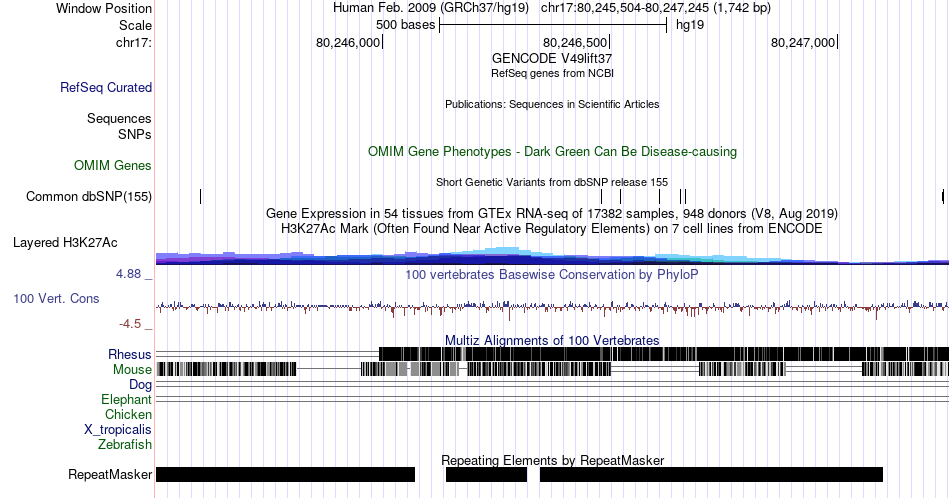950x498 pixels.
Task: Click the chr17: ruler label
Action: coord(134,42)
